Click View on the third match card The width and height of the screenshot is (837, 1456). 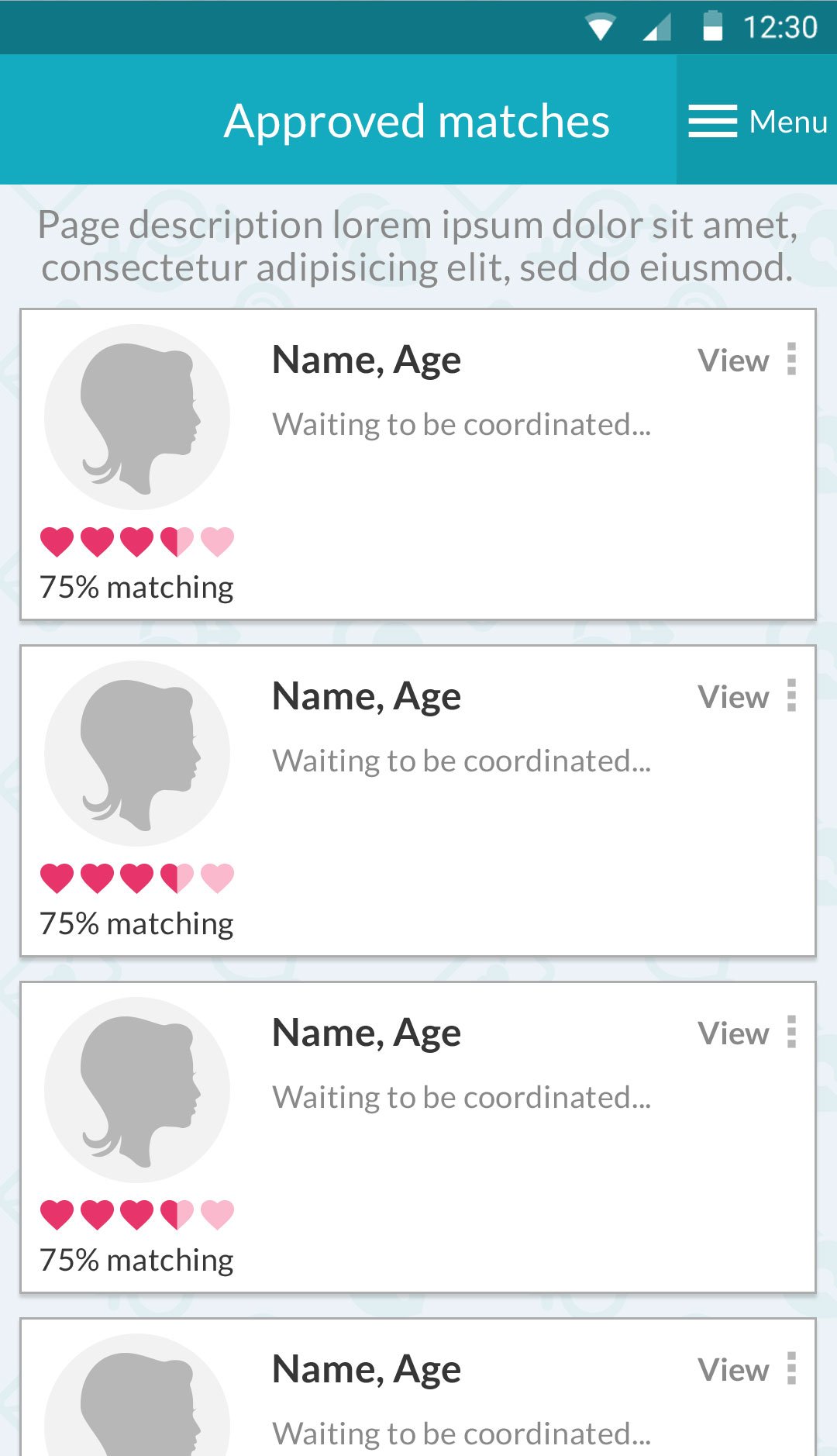click(x=733, y=1033)
